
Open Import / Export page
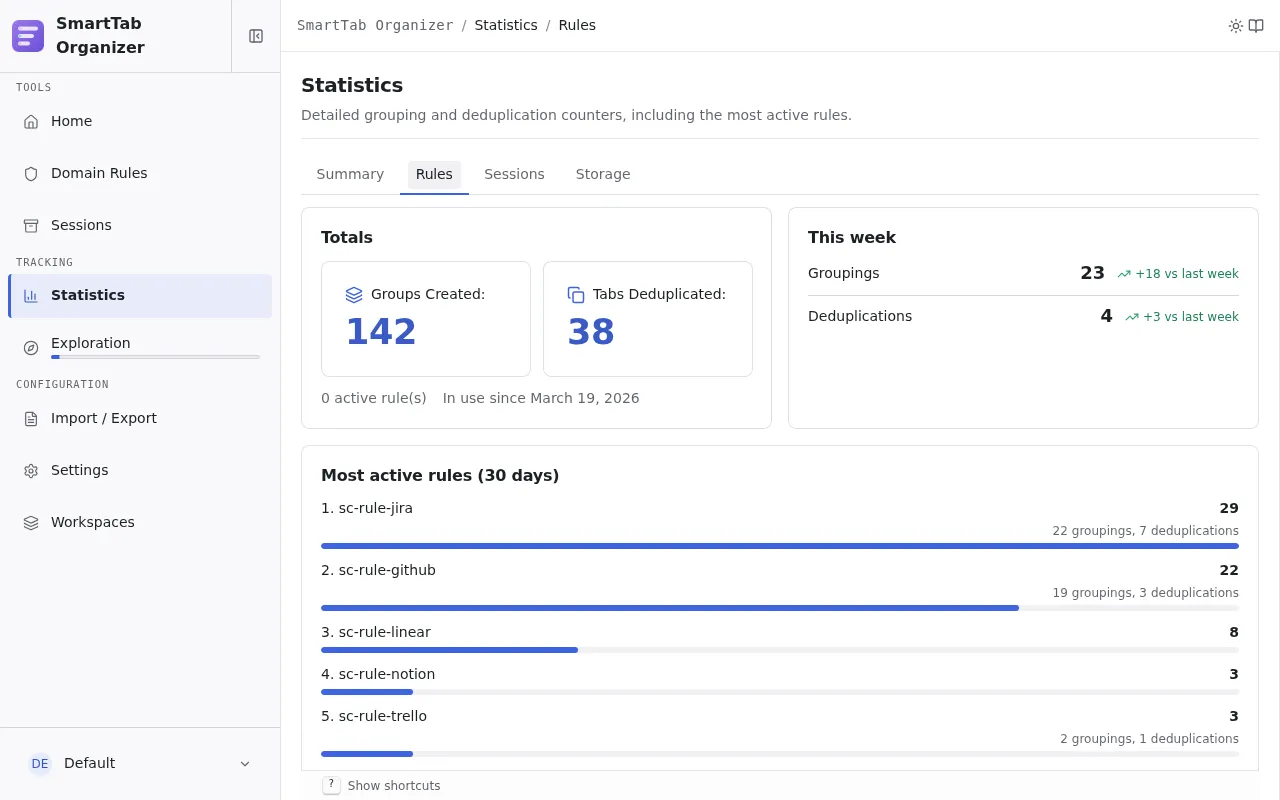click(140, 418)
